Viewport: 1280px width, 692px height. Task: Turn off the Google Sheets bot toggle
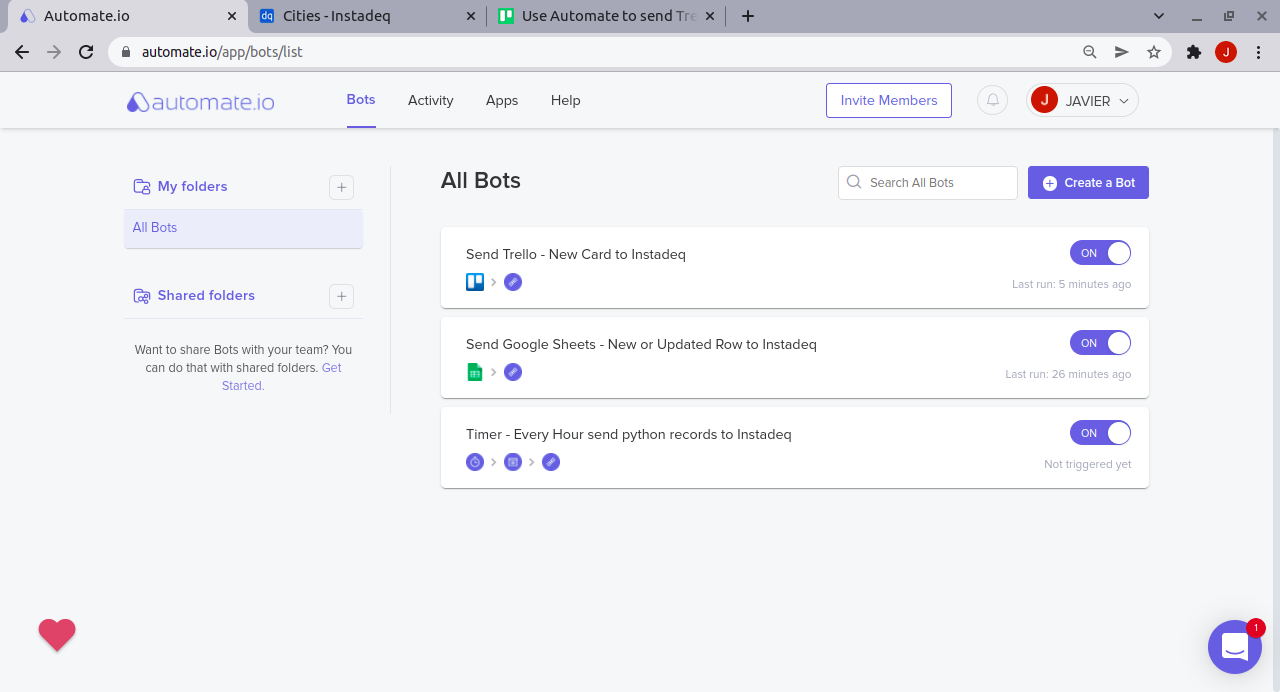coord(1100,343)
